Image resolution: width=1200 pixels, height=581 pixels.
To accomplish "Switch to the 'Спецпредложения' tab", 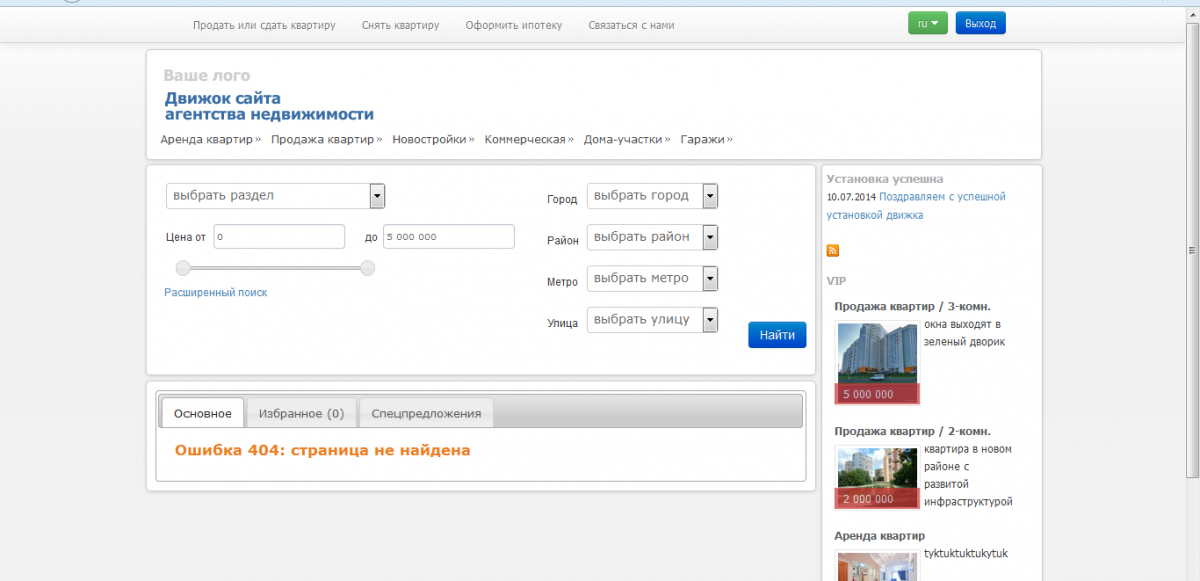I will [426, 413].
